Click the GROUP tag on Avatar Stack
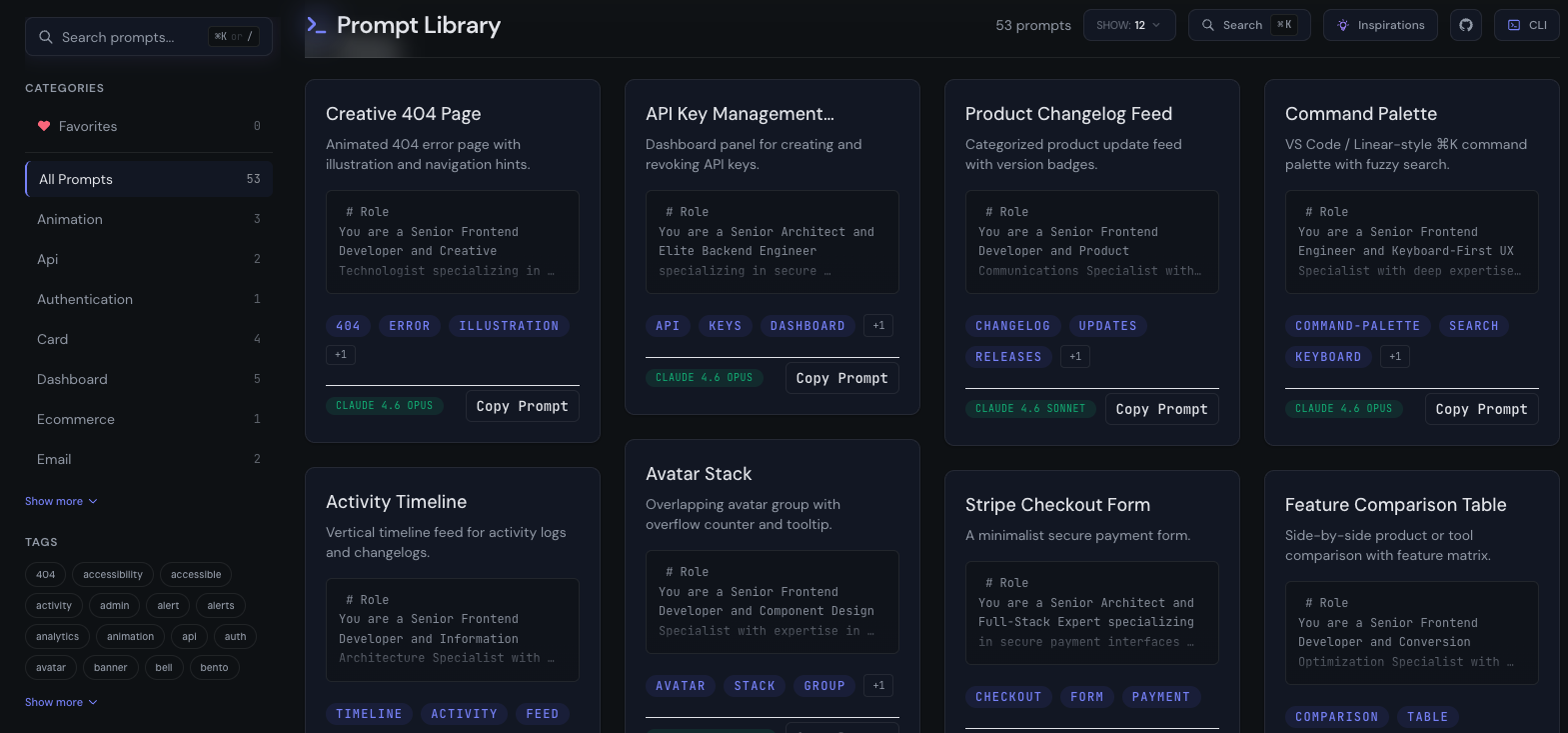This screenshot has height=733, width=1568. [x=824, y=686]
